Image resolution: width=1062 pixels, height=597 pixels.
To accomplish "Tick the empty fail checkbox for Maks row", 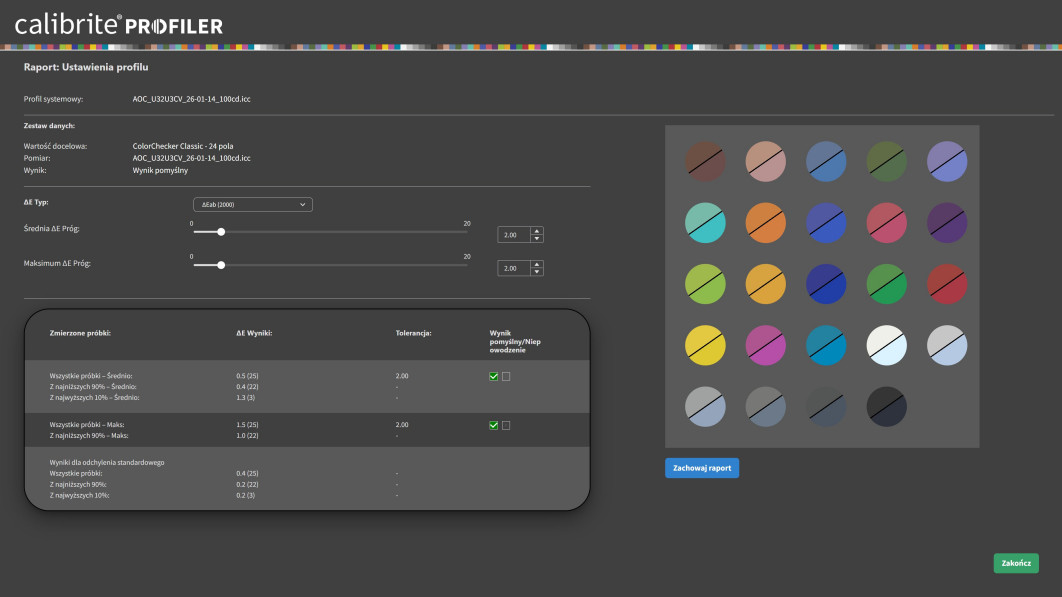I will [x=506, y=425].
